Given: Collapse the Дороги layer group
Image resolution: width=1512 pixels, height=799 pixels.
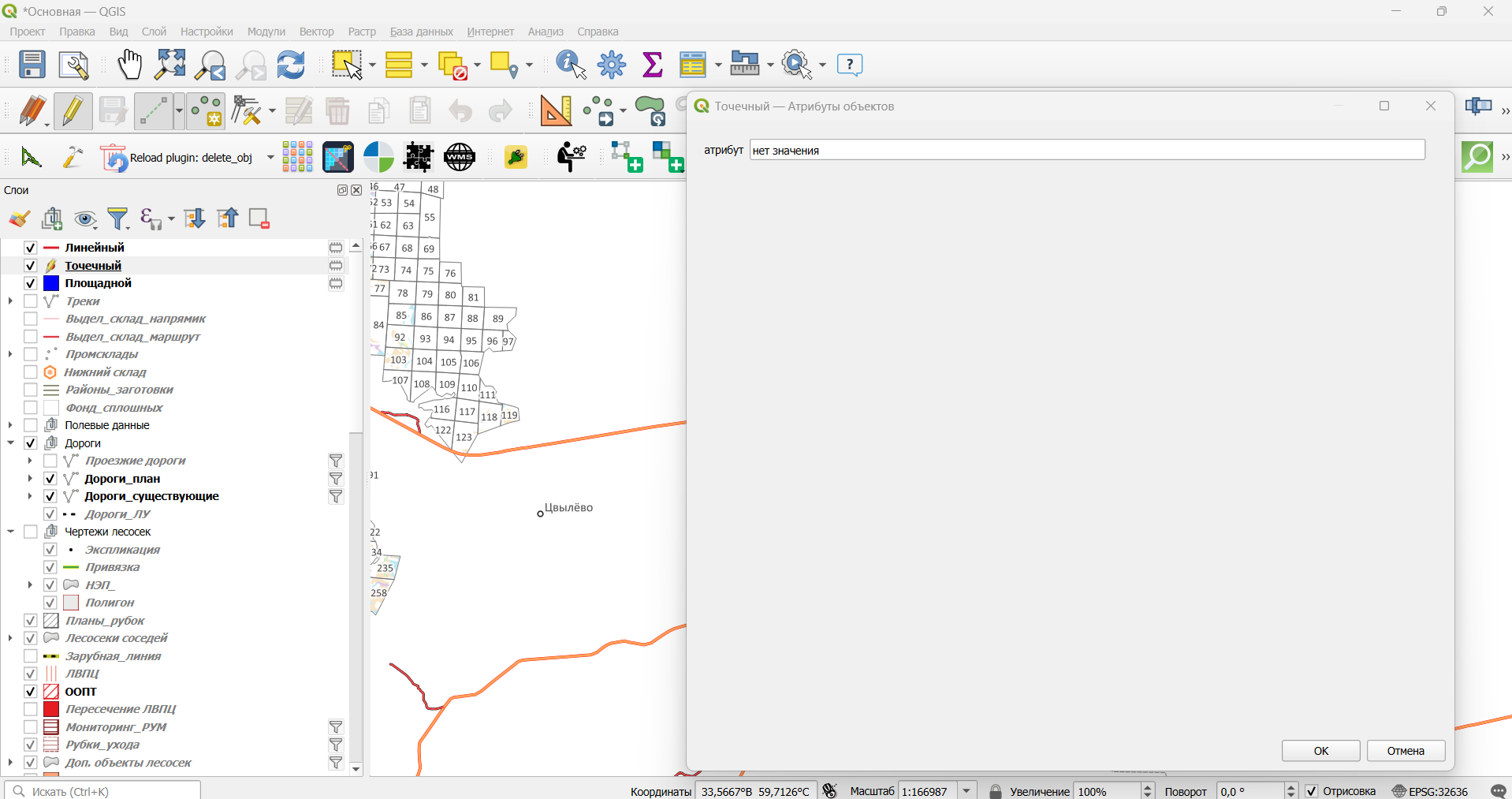Looking at the screenshot, I should click(x=11, y=443).
